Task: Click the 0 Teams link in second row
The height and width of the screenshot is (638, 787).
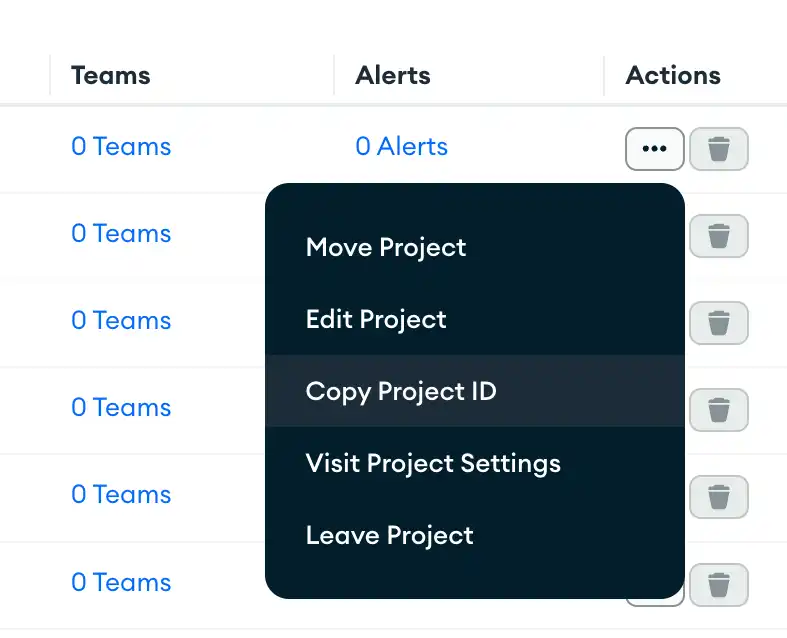Action: click(x=121, y=234)
